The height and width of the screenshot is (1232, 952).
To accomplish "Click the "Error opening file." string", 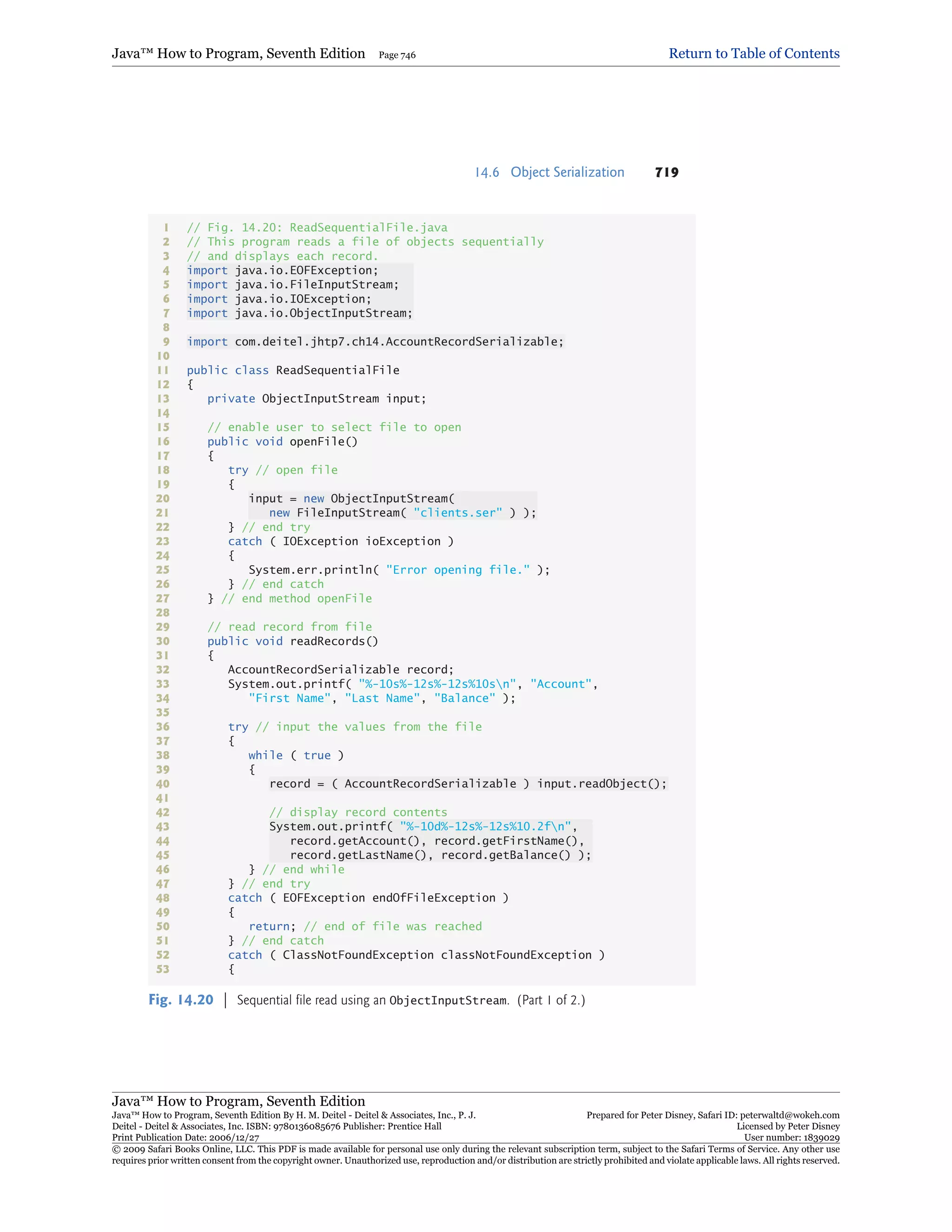I will pyautogui.click(x=458, y=570).
